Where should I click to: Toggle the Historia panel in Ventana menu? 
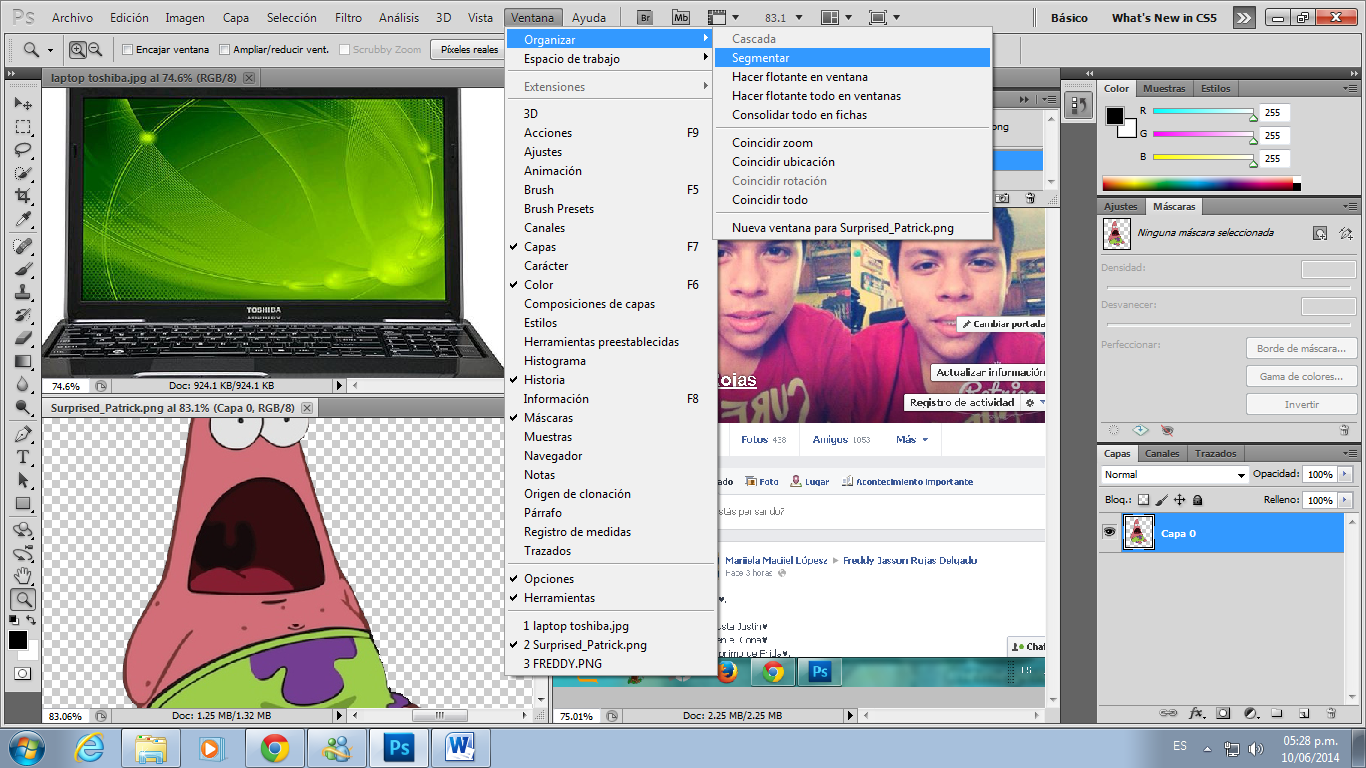tap(610, 380)
